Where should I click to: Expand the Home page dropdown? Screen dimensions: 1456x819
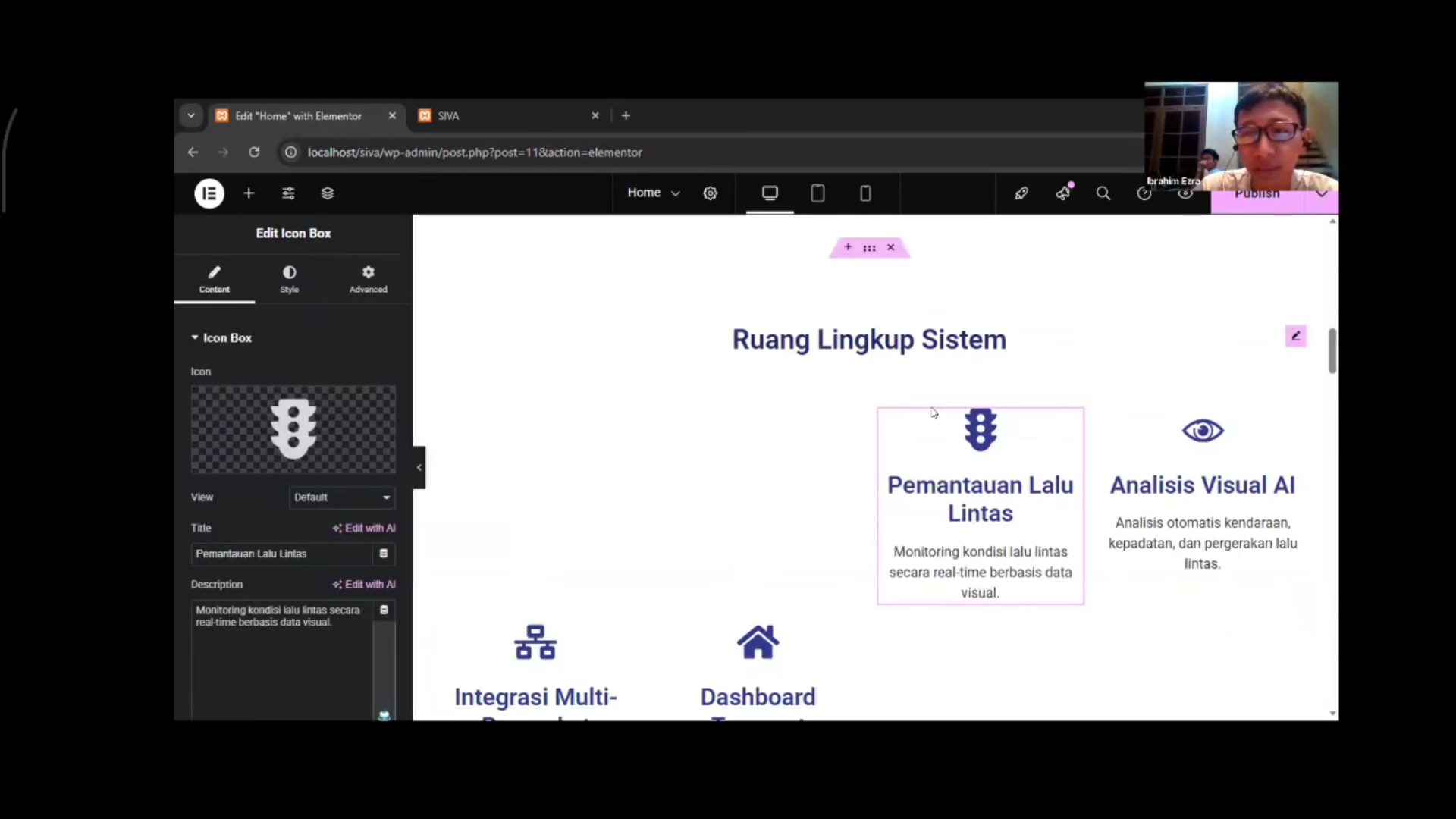click(x=653, y=193)
